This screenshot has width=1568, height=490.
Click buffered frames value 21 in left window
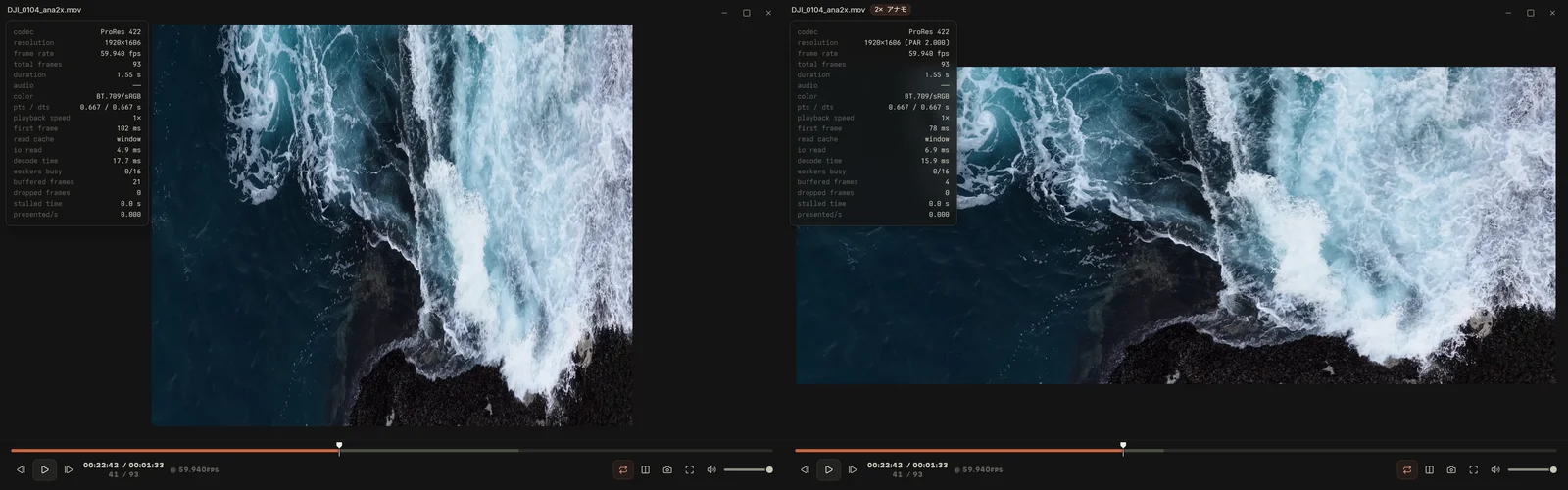[x=136, y=182]
